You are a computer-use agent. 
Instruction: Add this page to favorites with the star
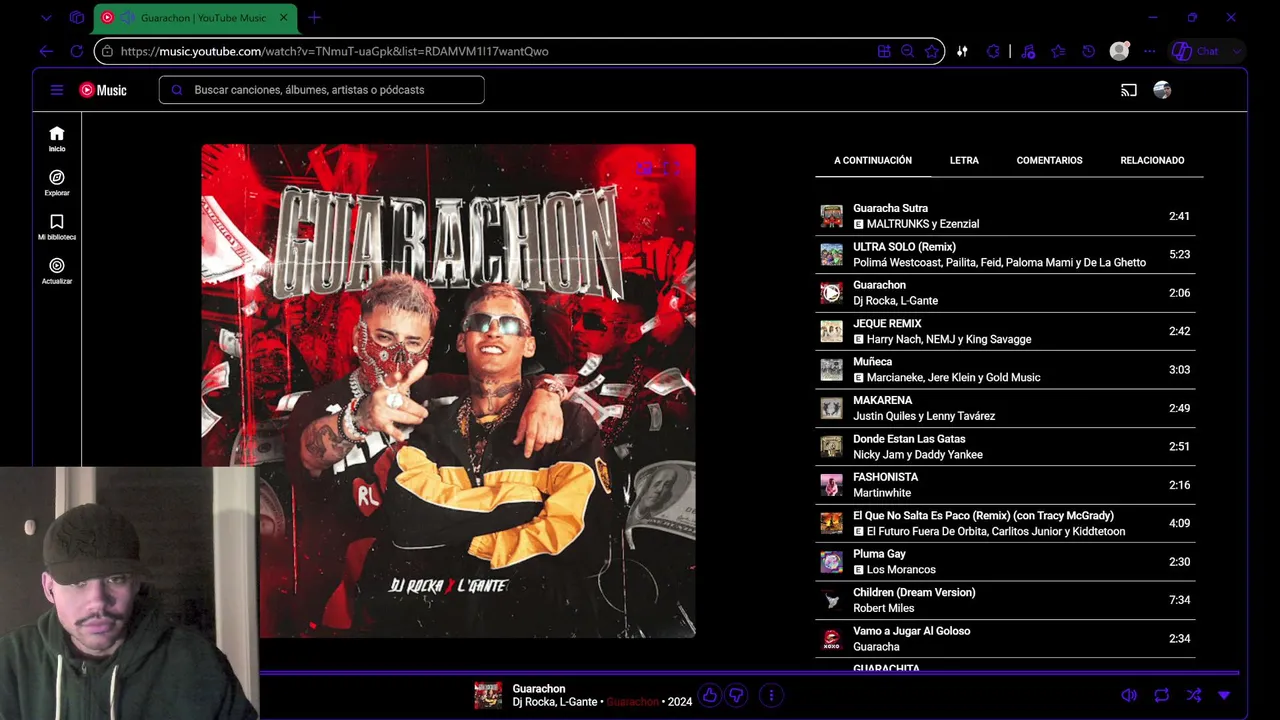tap(932, 51)
